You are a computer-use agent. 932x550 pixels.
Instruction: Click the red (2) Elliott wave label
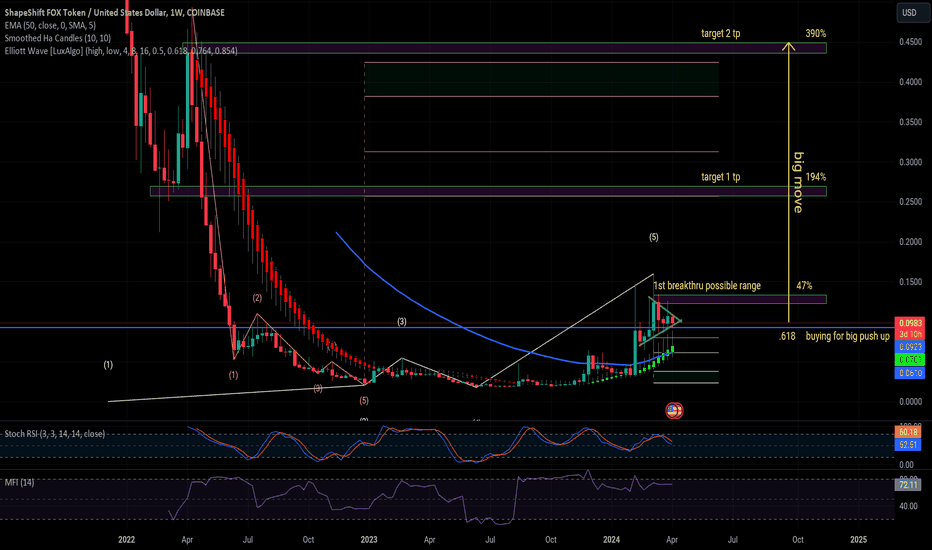click(x=257, y=298)
